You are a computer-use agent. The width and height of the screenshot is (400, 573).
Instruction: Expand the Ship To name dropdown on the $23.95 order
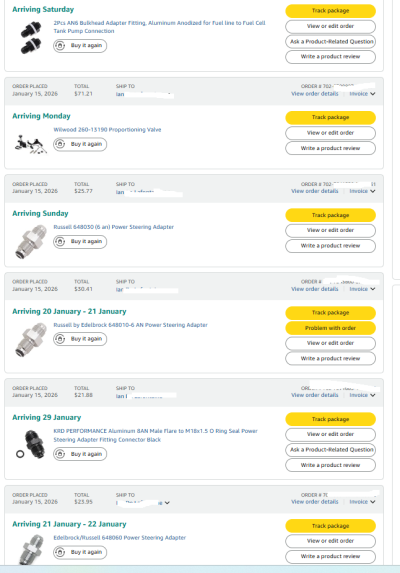pos(167,503)
